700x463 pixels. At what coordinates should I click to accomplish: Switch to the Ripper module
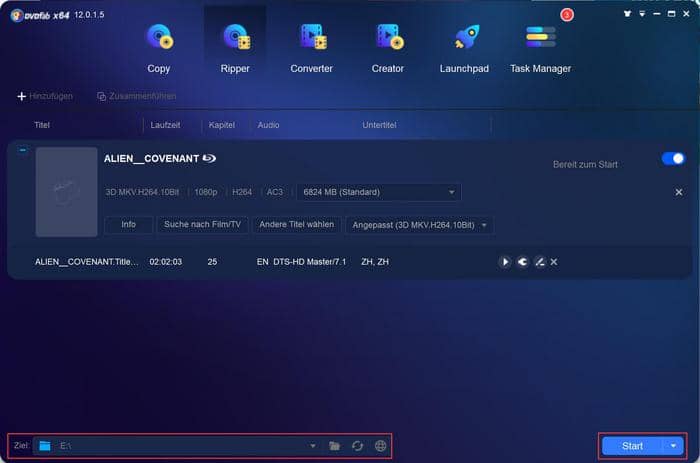point(235,48)
